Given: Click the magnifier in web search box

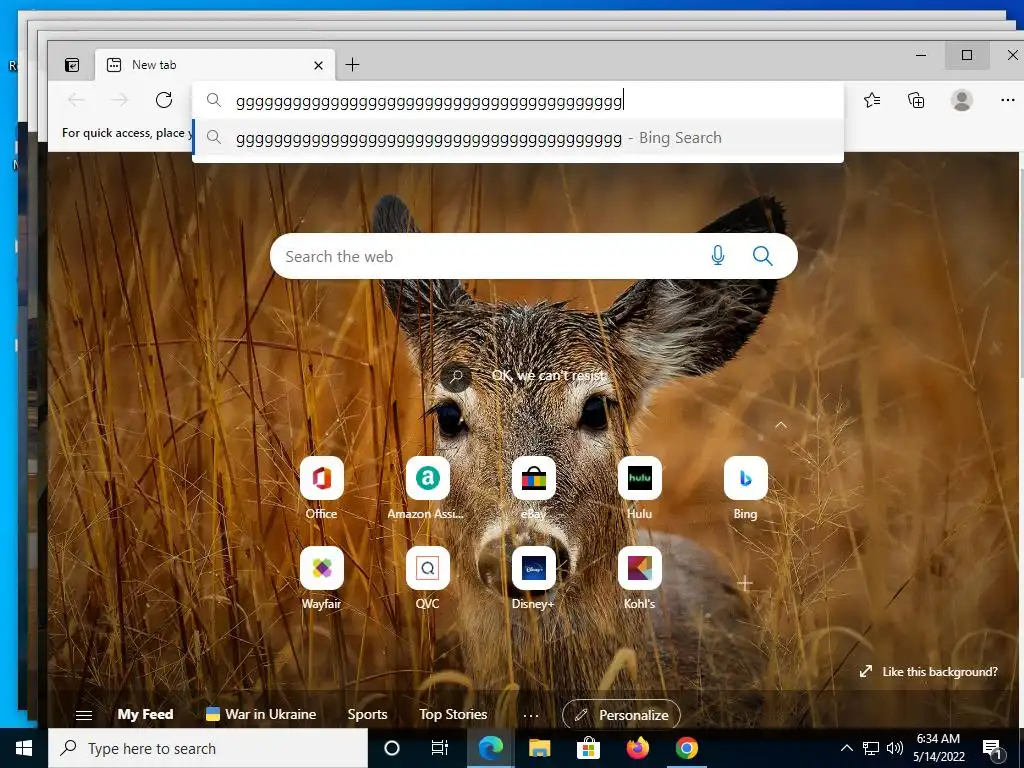Looking at the screenshot, I should coord(763,256).
